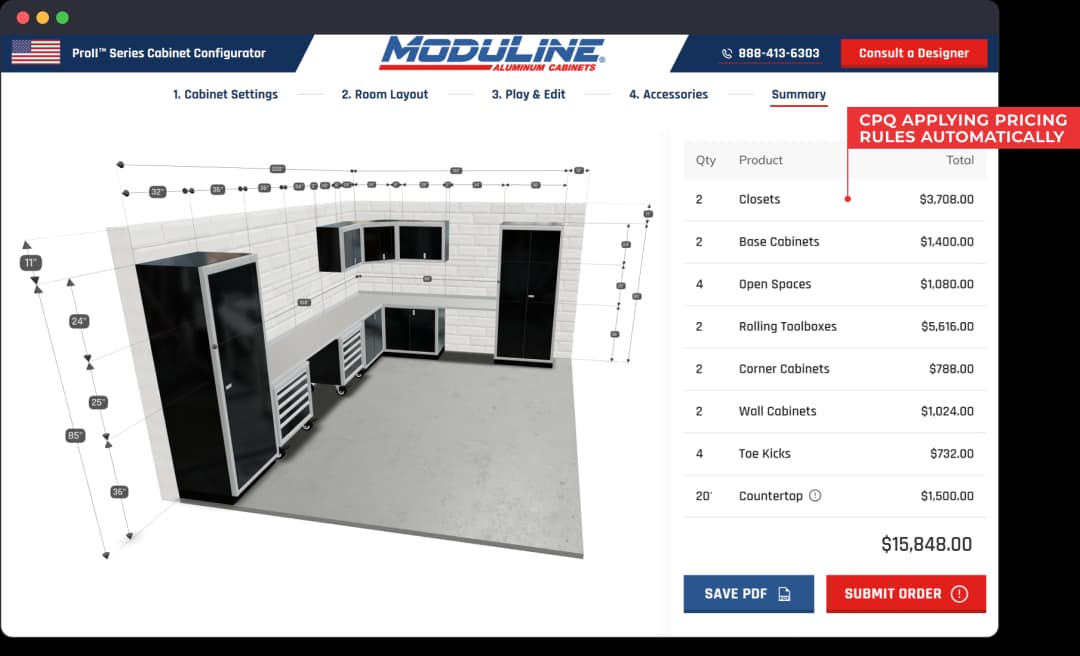Select the Open Spaces product row
This screenshot has height=656, width=1080.
(x=835, y=284)
